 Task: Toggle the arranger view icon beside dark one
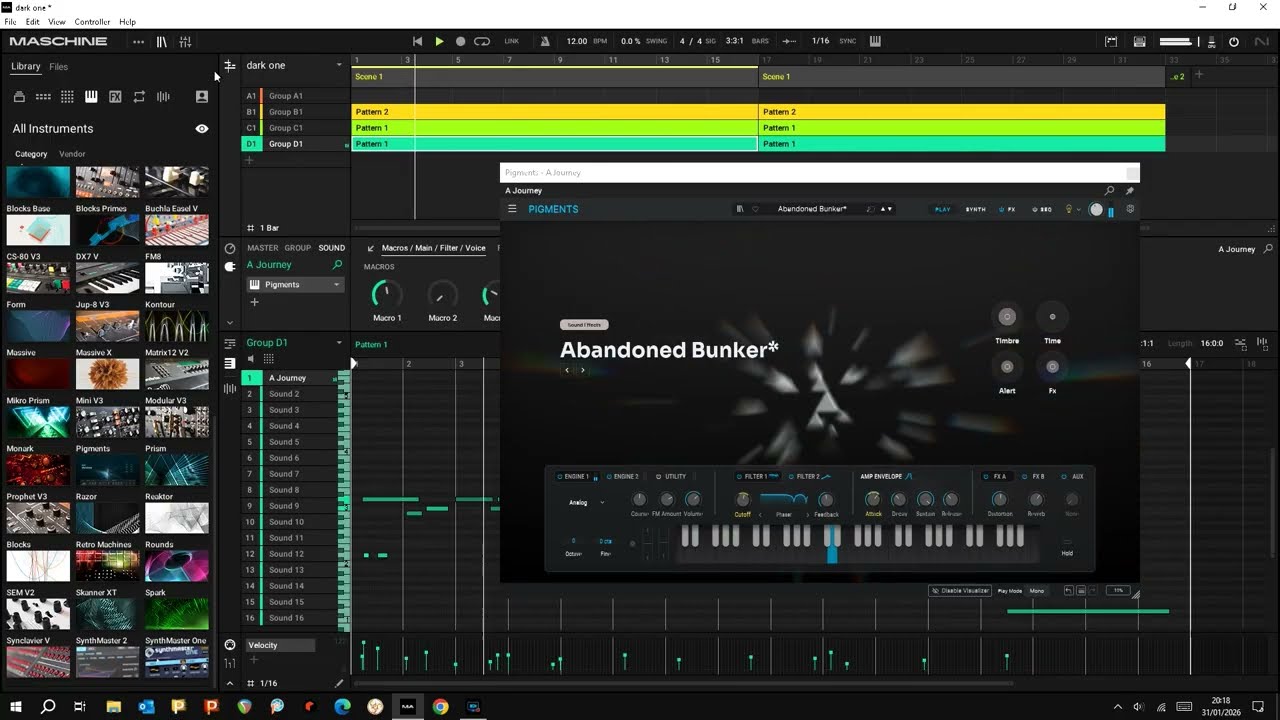coord(229,65)
